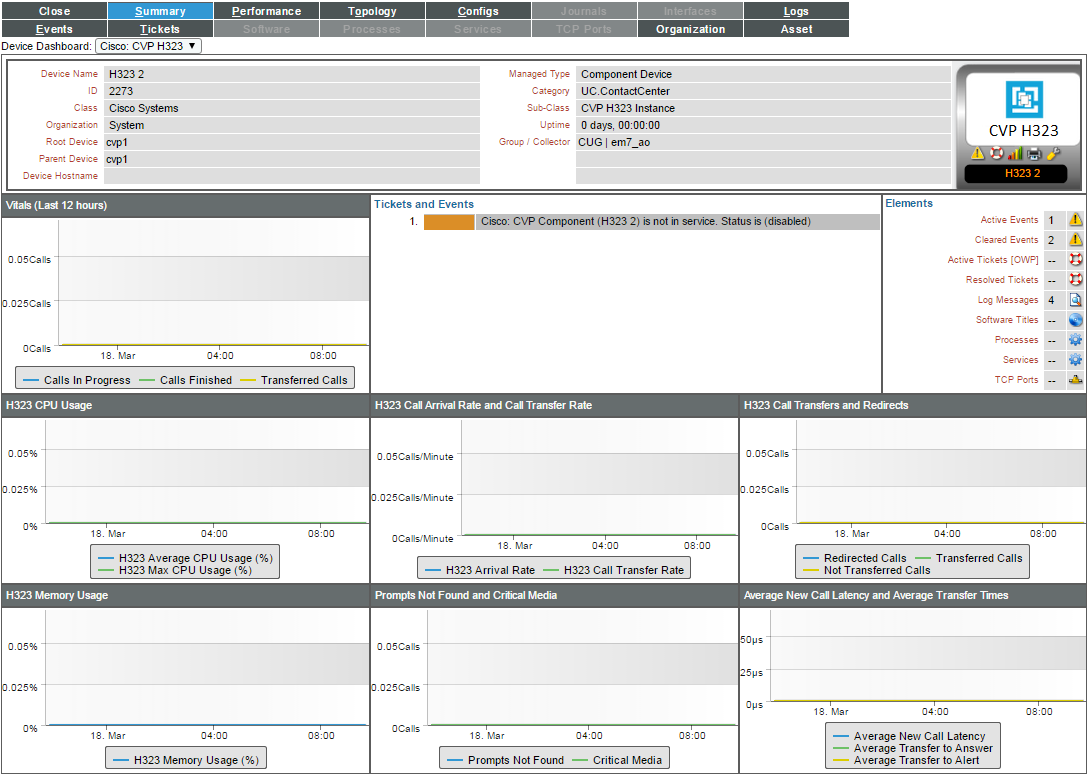Switch to the Summary tab

click(160, 11)
